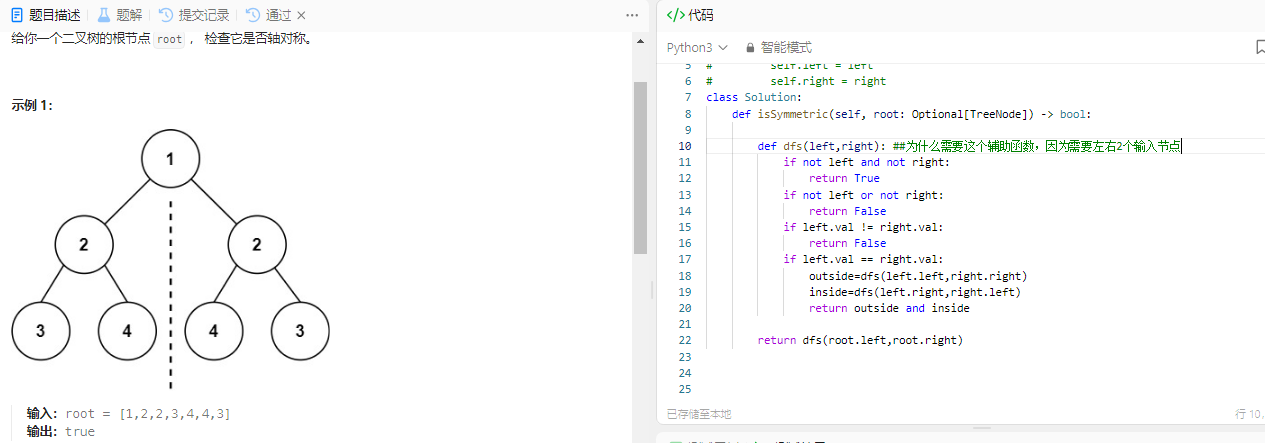Click the lock icon next to 智能模式
This screenshot has width=1265, height=443.
tap(750, 47)
